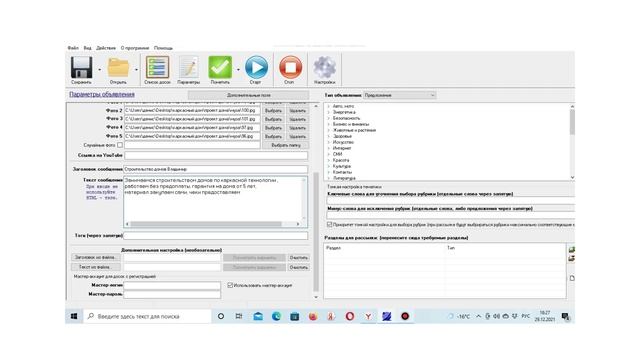Click the Выбрать папку button
This screenshot has height=360, width=640.
click(286, 145)
